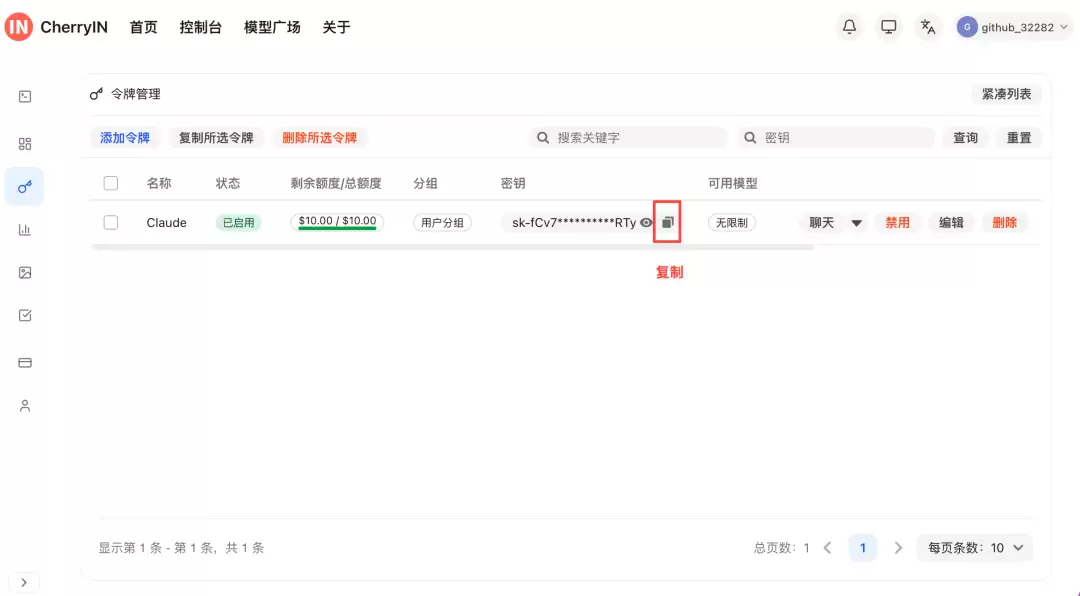This screenshot has width=1080, height=596.
Task: Open the wallet card sidebar icon
Action: coord(25,362)
